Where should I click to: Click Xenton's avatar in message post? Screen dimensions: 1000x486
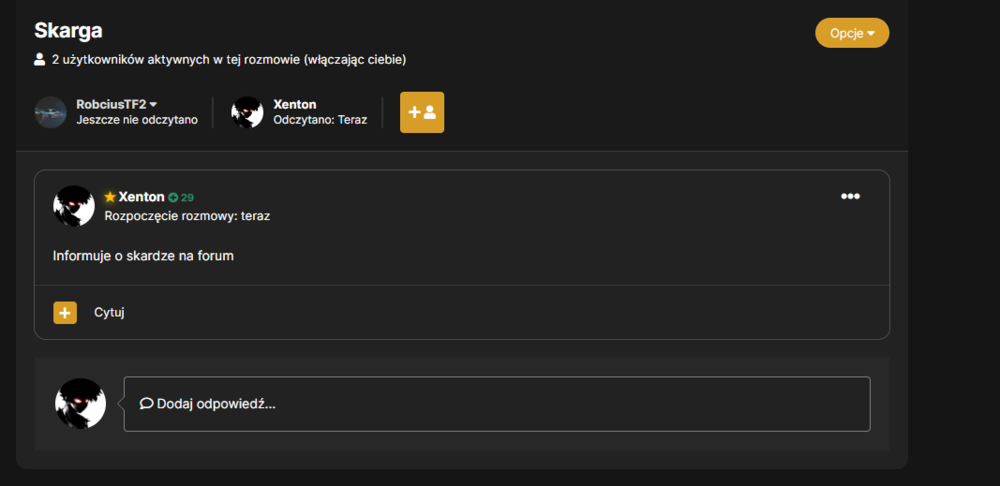[74, 206]
